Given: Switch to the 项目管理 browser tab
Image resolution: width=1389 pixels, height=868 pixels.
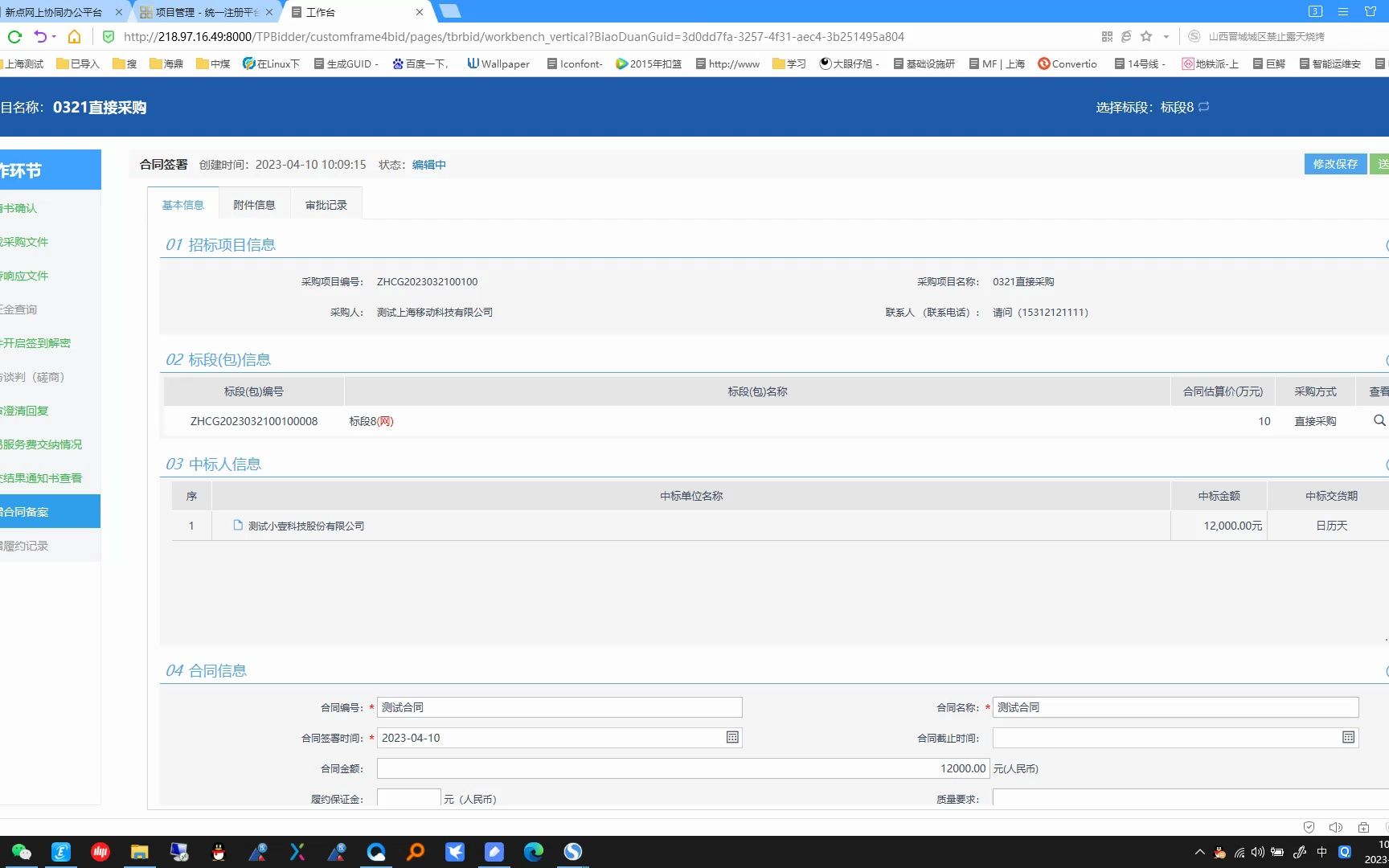Looking at the screenshot, I should [207, 12].
